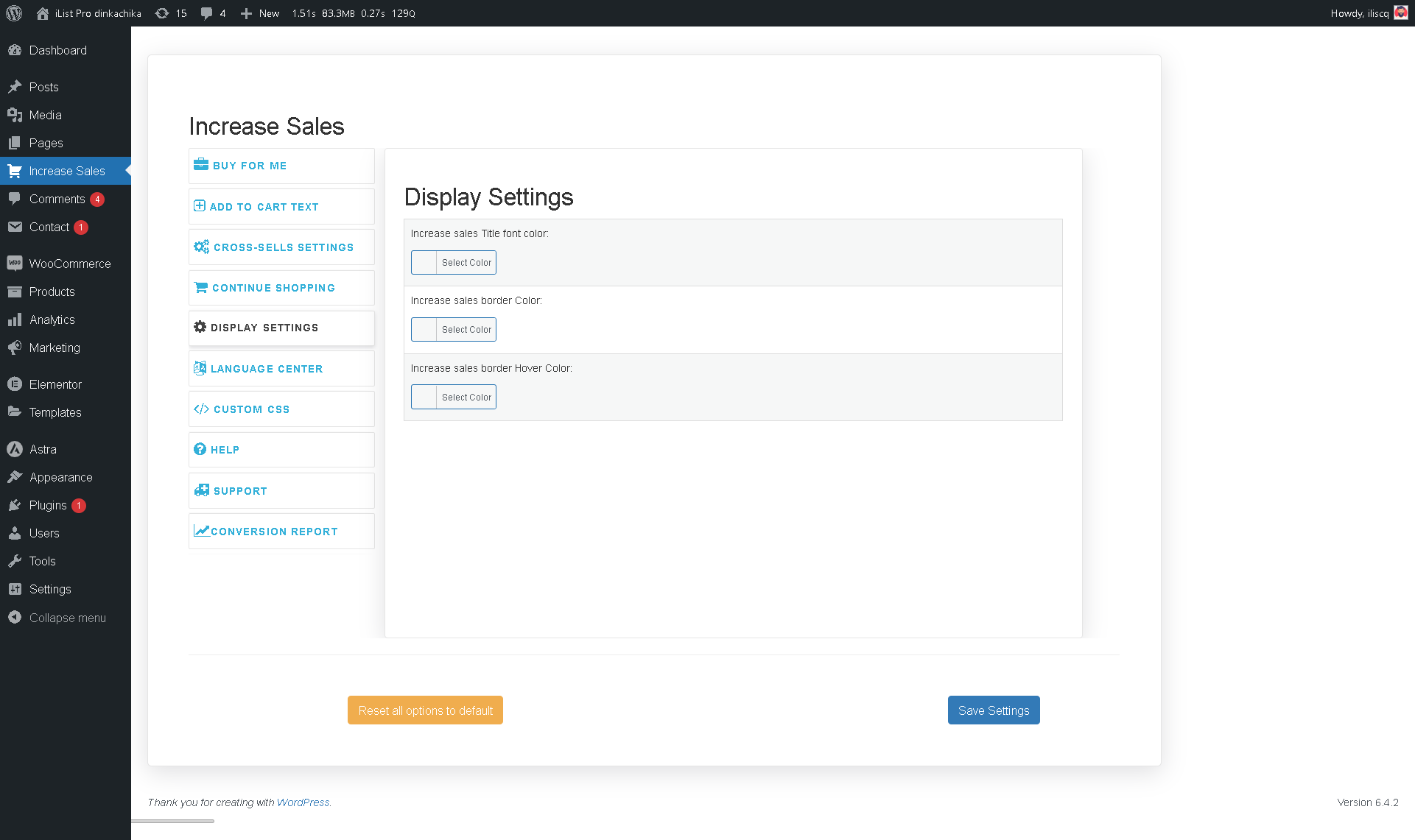Open the New content menu
This screenshot has height=840, width=1415.
tap(261, 13)
